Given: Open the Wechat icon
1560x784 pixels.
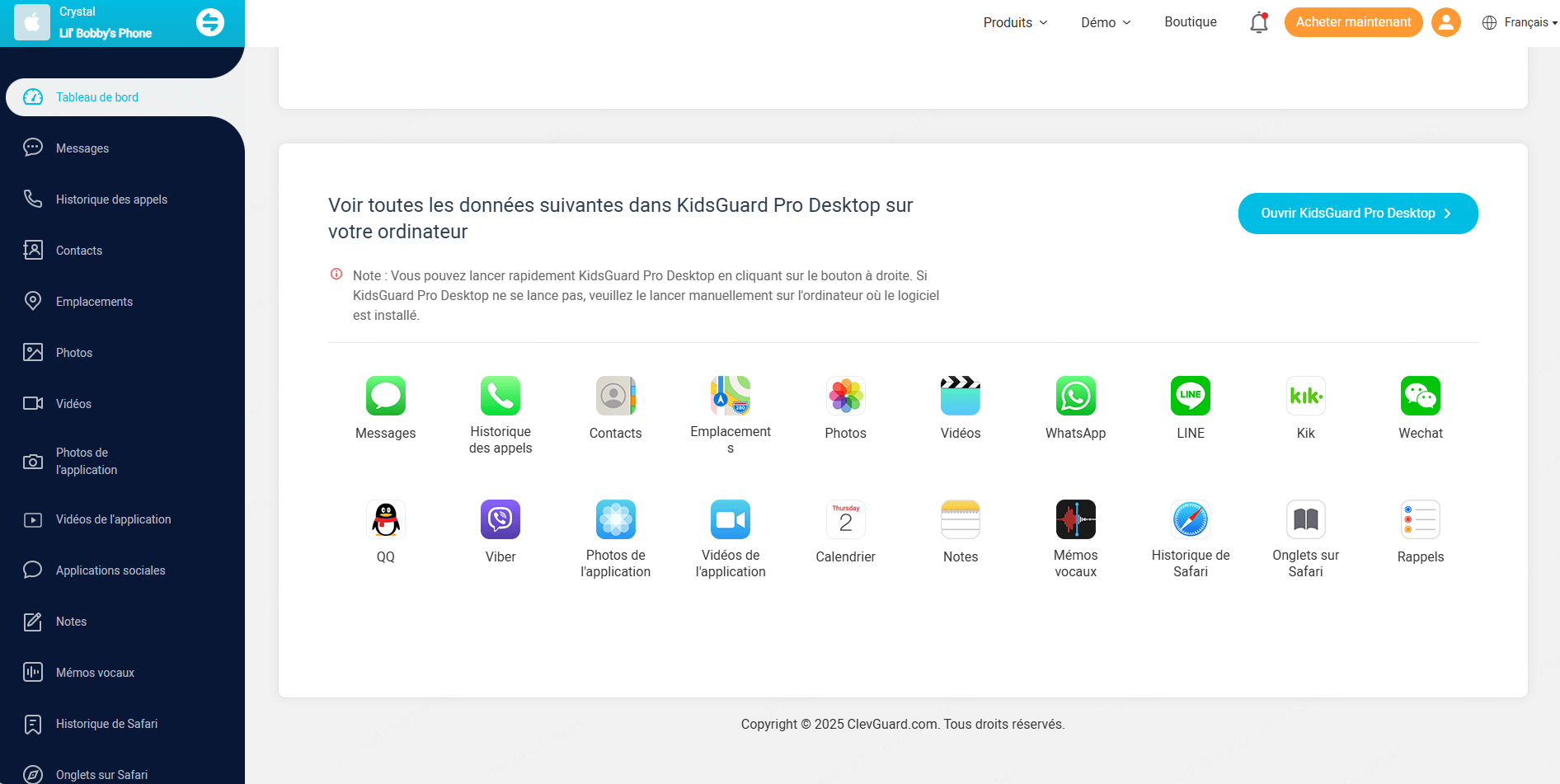Looking at the screenshot, I should point(1420,397).
